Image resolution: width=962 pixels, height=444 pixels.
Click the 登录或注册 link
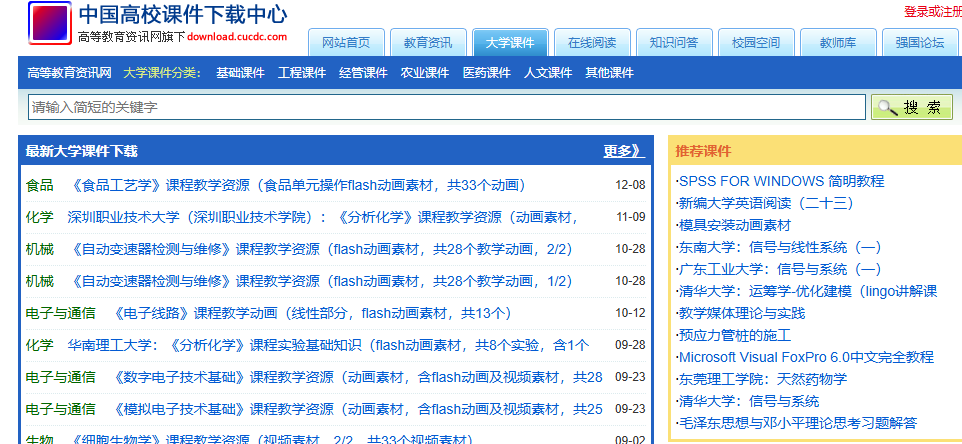(932, 12)
